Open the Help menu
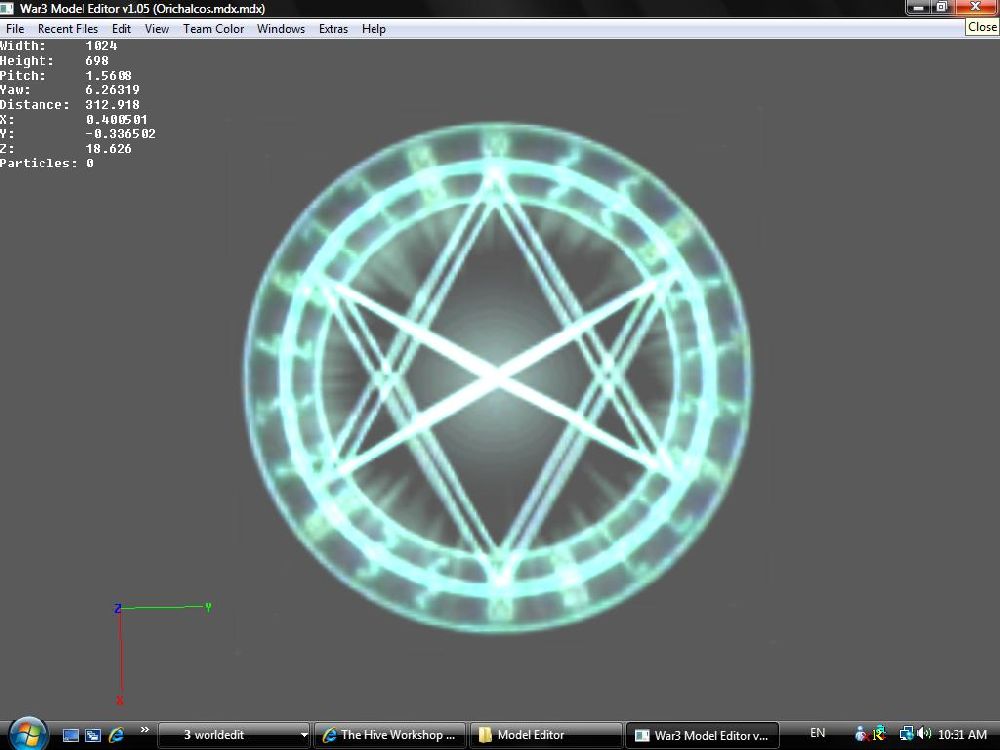 tap(374, 29)
